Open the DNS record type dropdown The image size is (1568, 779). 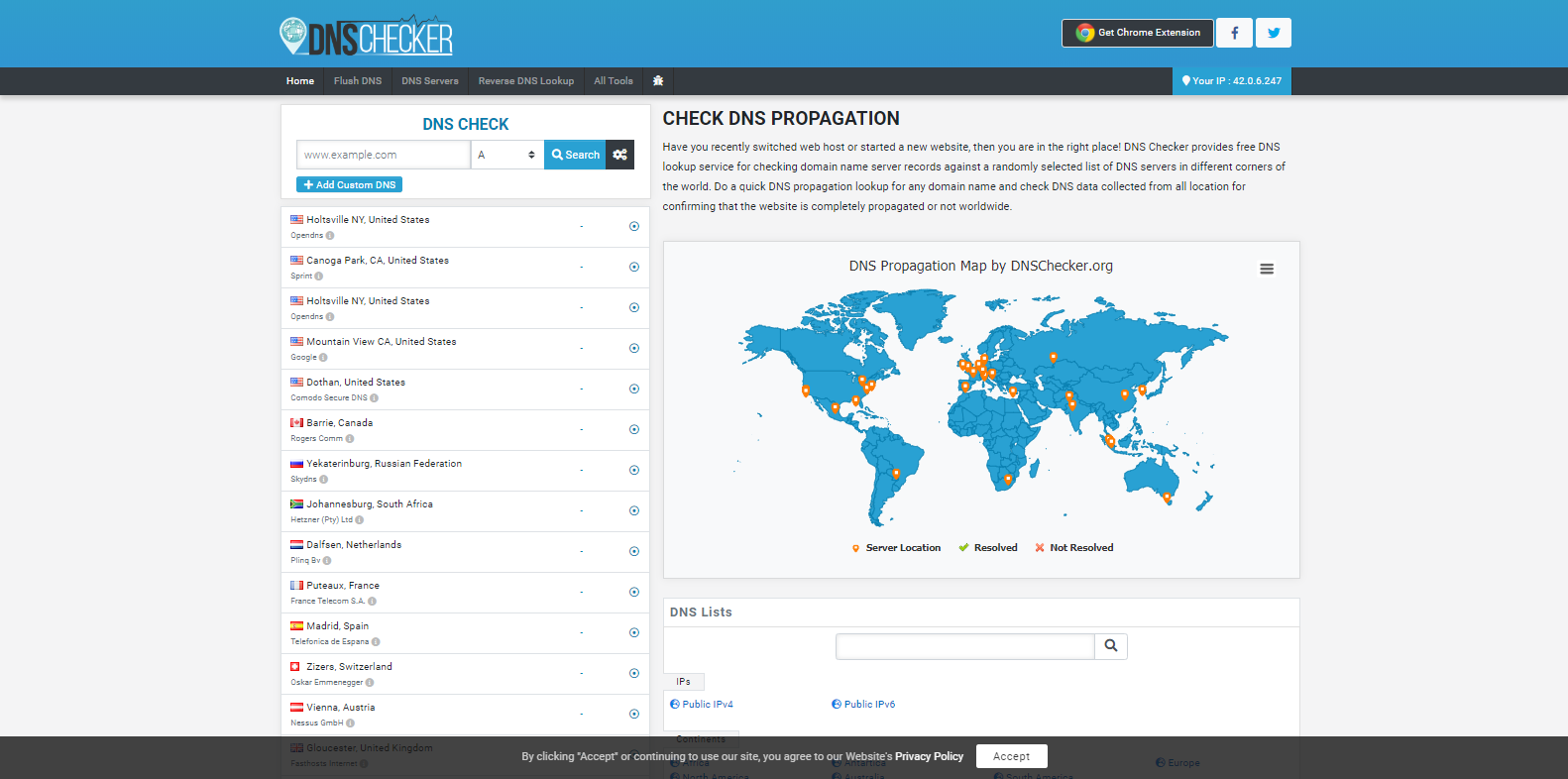pos(507,155)
